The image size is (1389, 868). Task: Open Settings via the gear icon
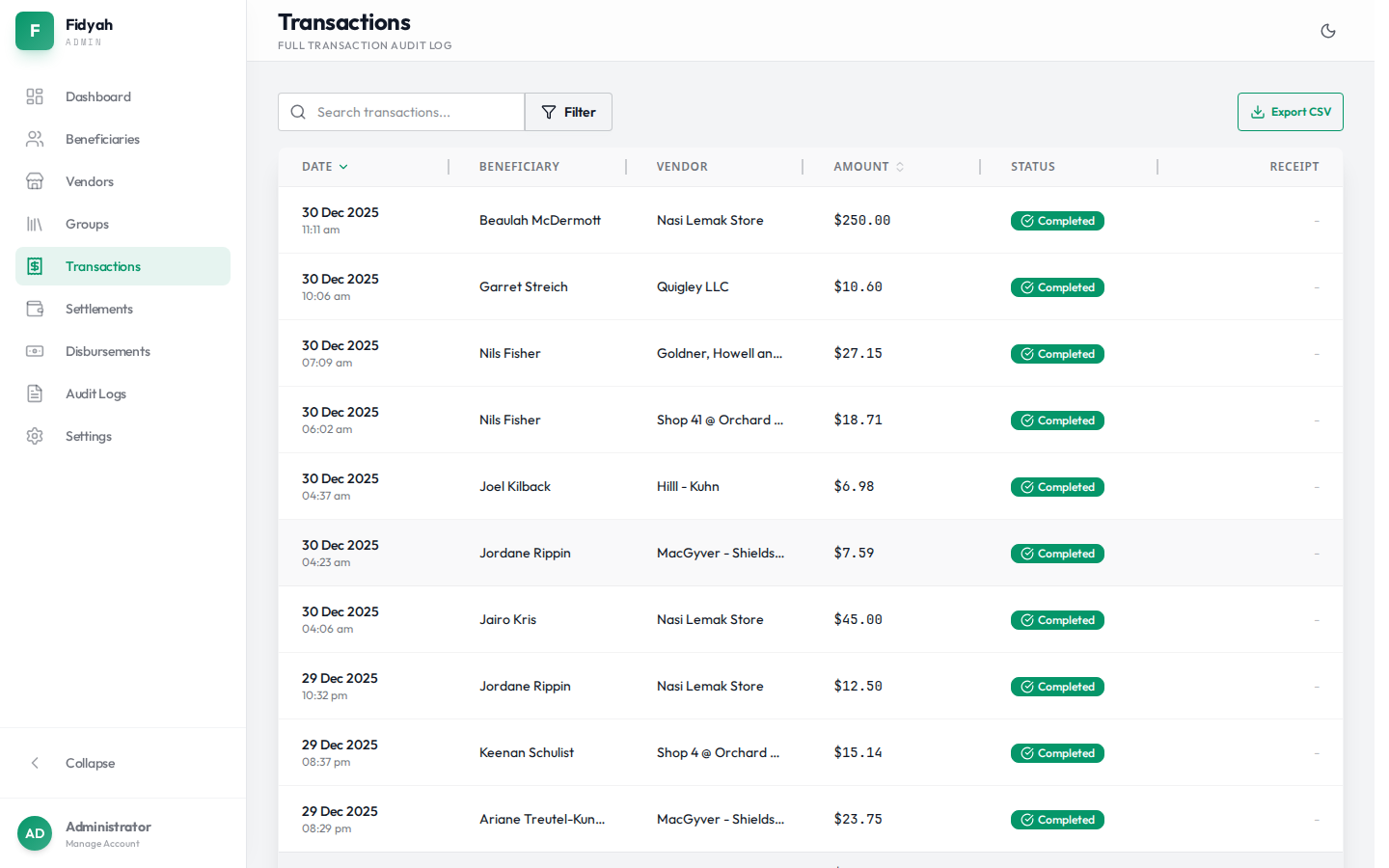35,436
